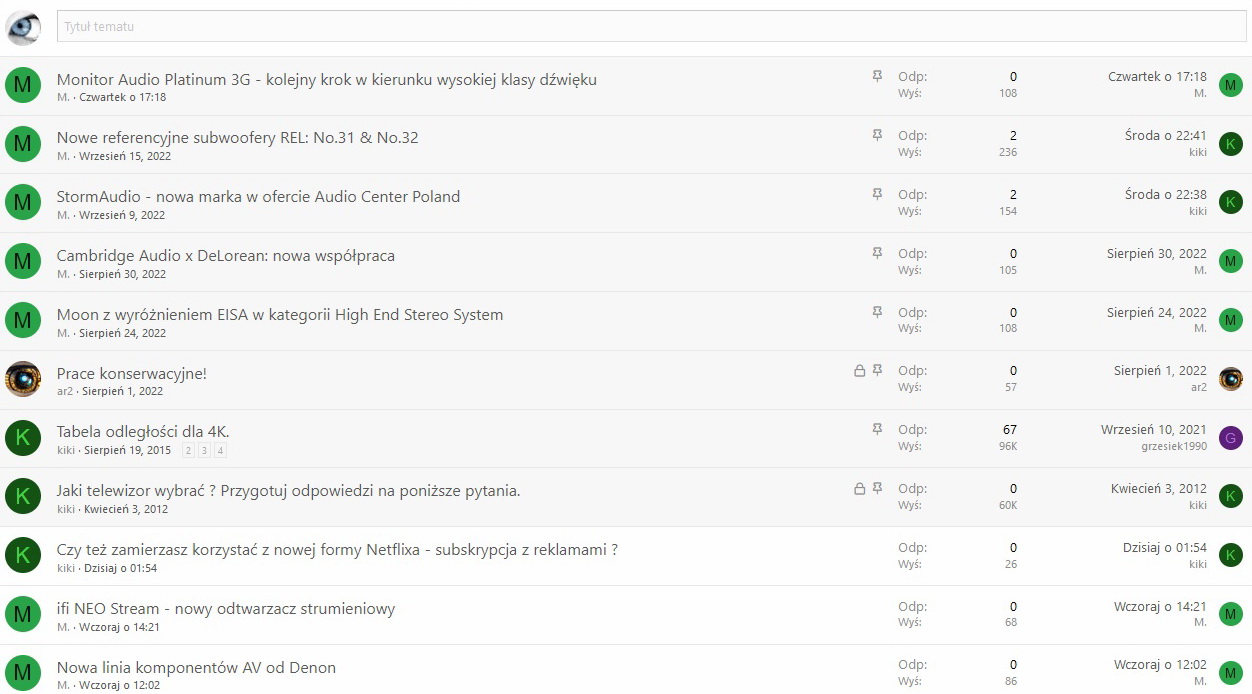Screen dimensions: 1252x694
Task: Click the M avatar beside Monitor Audio Platinum thread
Action: (x=23, y=86)
